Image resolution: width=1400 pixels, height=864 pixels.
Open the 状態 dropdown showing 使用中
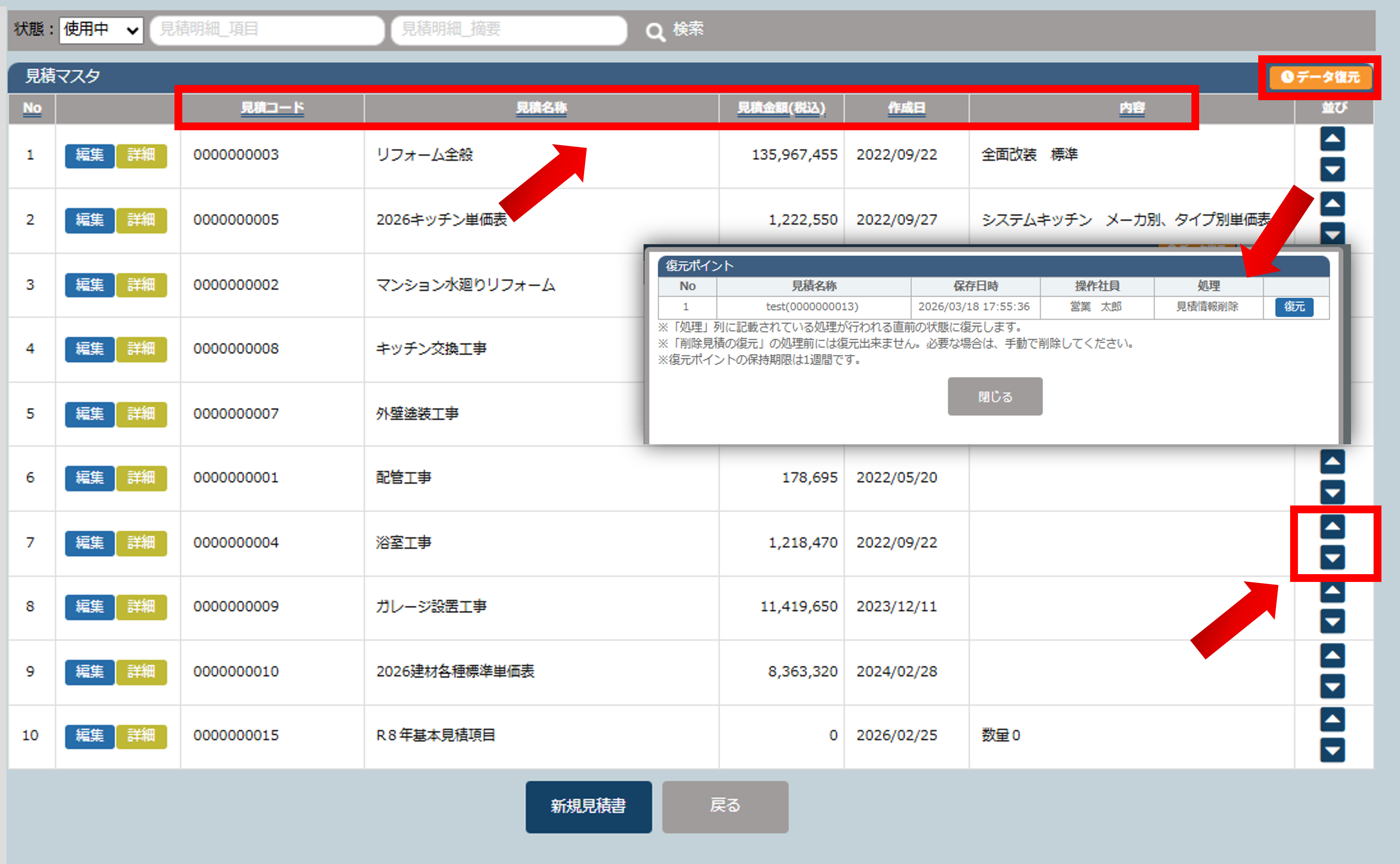(x=101, y=30)
